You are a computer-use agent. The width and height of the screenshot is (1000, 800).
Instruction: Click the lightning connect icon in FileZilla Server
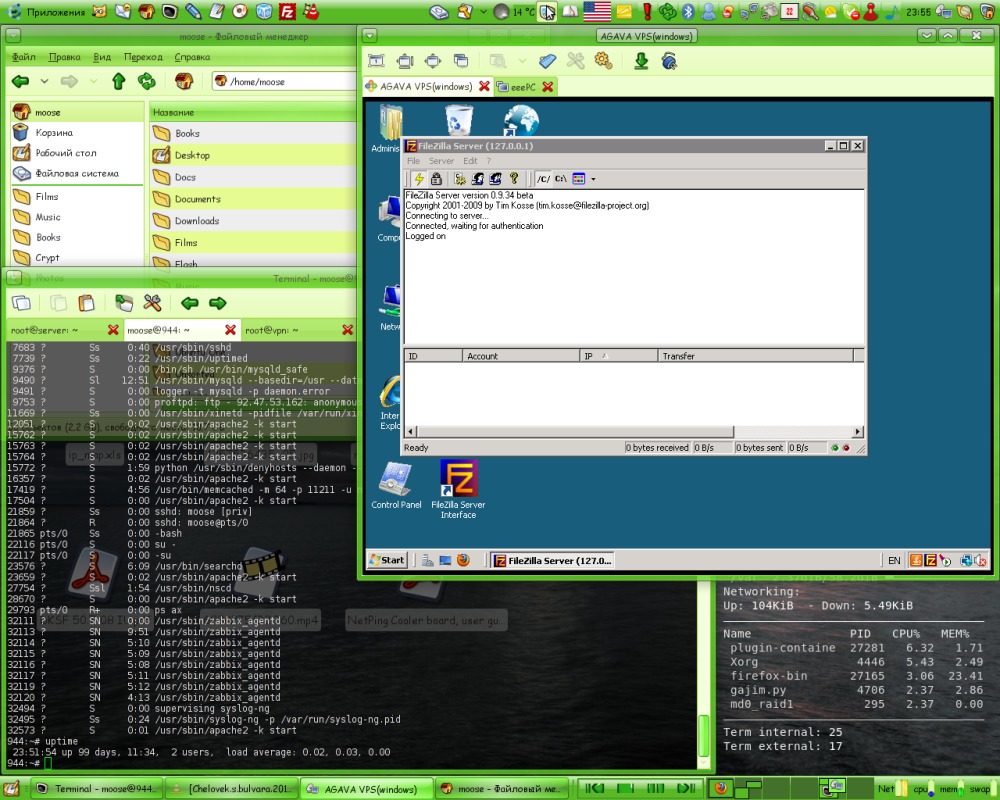pyautogui.click(x=418, y=179)
